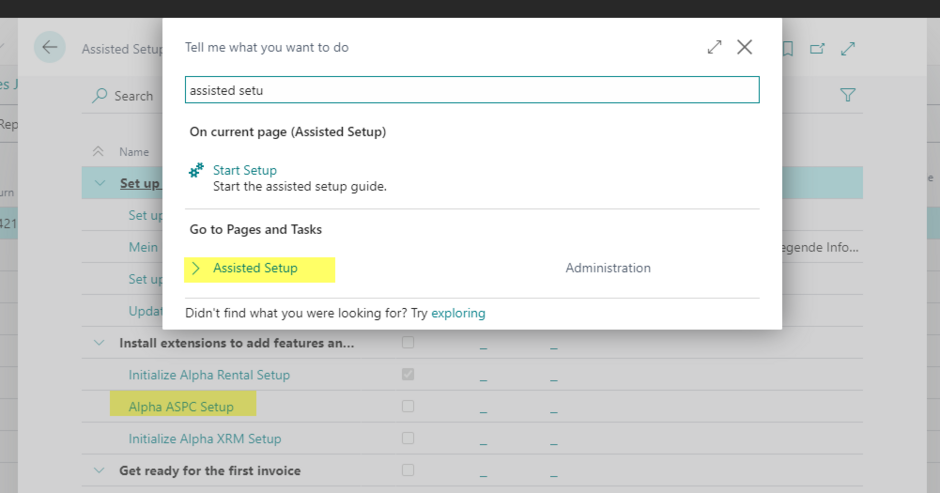Click the exploring link
This screenshot has width=940, height=493.
(x=458, y=313)
